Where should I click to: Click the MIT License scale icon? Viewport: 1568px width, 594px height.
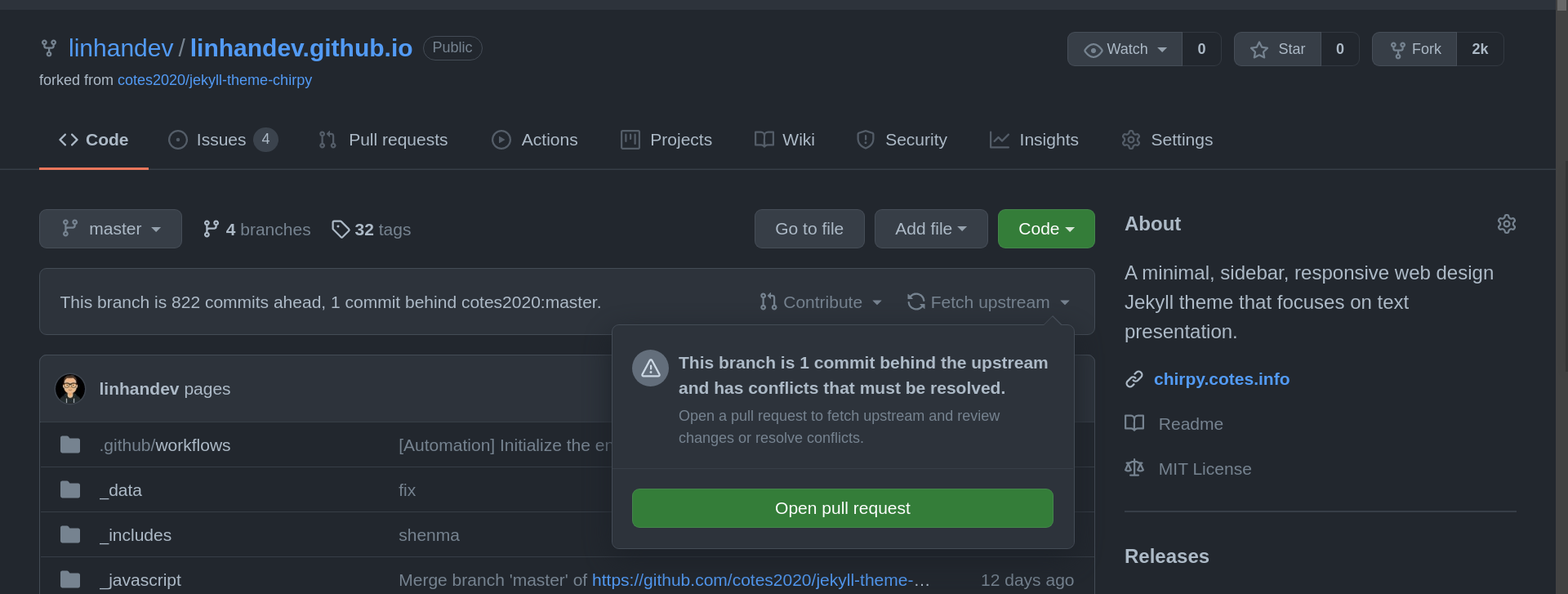(1134, 468)
